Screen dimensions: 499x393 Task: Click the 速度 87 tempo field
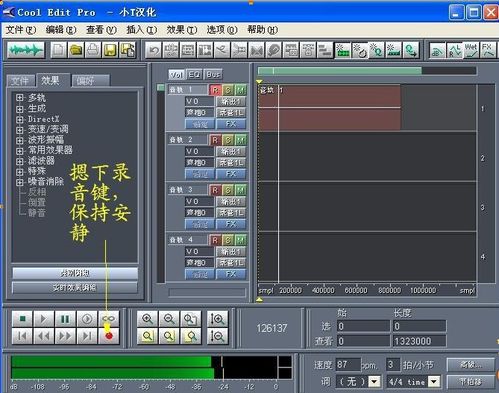click(348, 365)
